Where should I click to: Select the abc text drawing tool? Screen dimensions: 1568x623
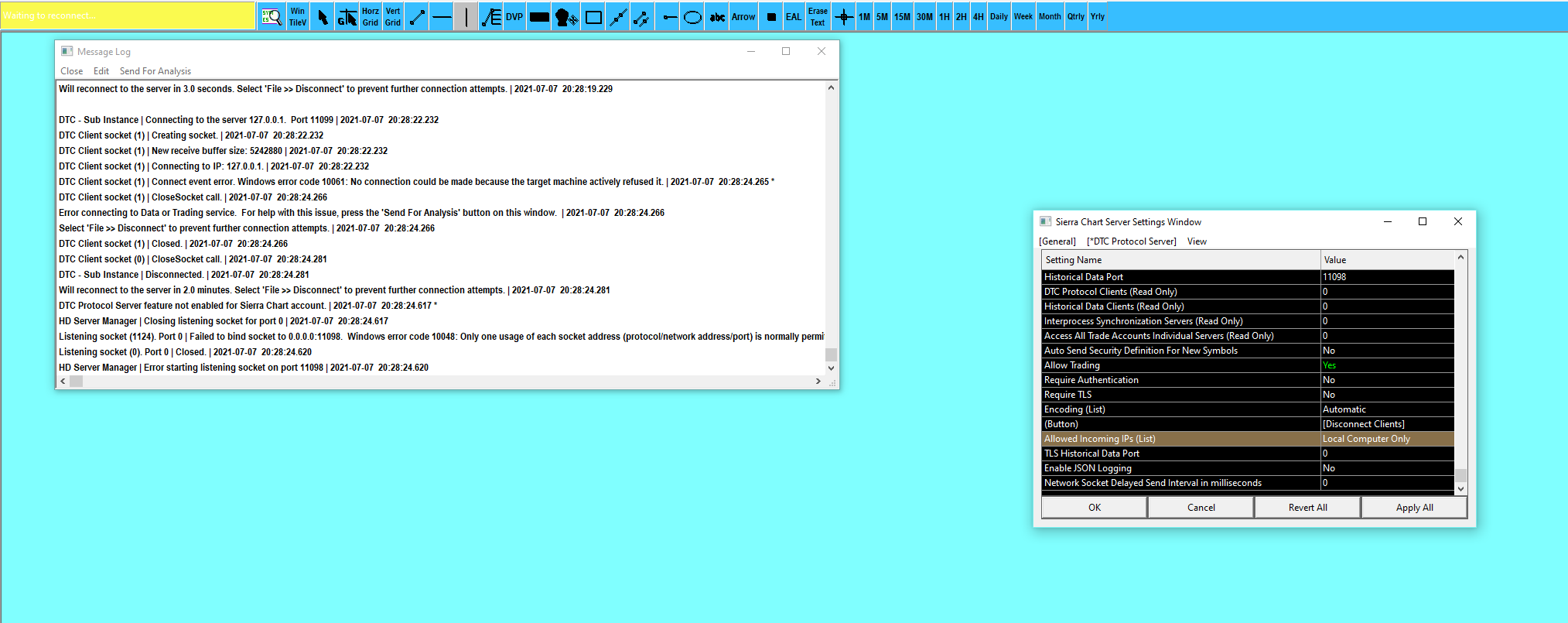pyautogui.click(x=717, y=16)
